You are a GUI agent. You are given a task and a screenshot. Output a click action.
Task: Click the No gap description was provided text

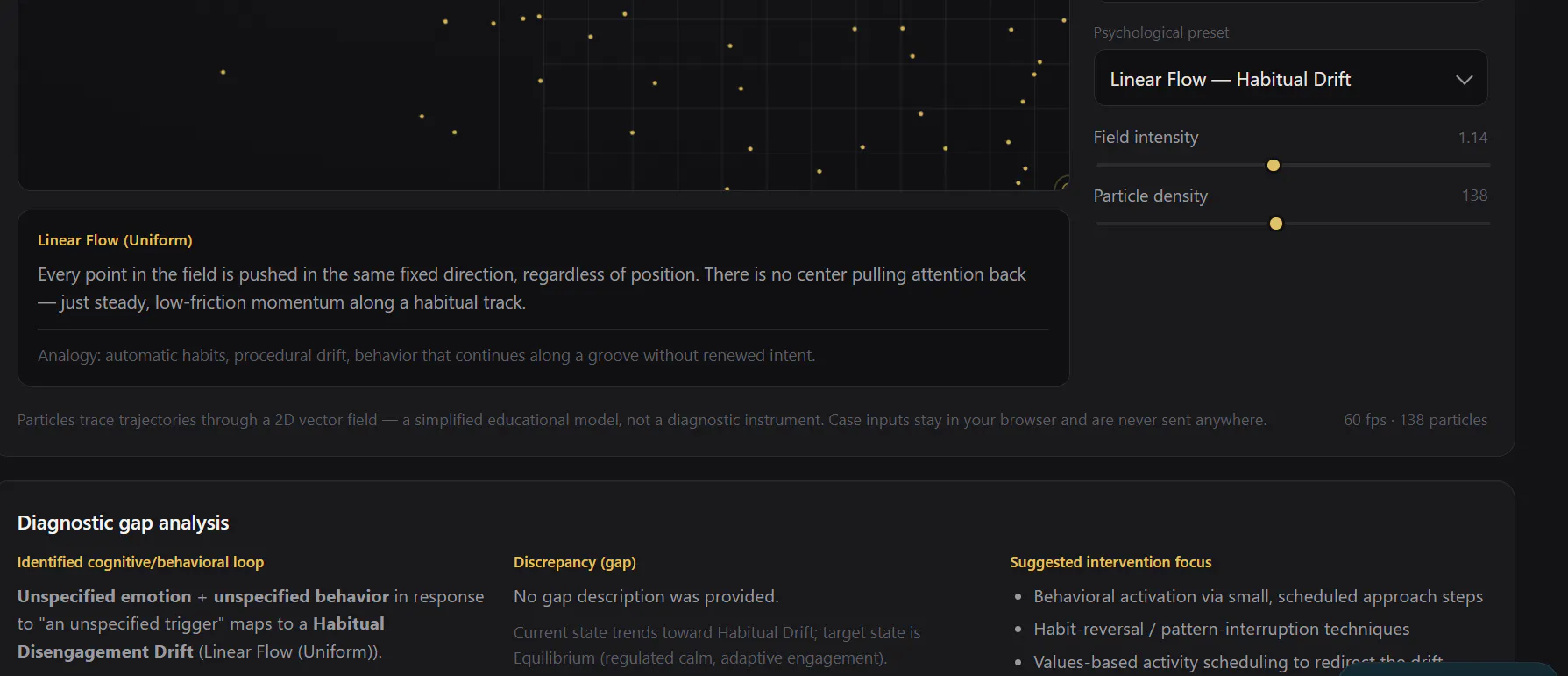click(x=646, y=596)
